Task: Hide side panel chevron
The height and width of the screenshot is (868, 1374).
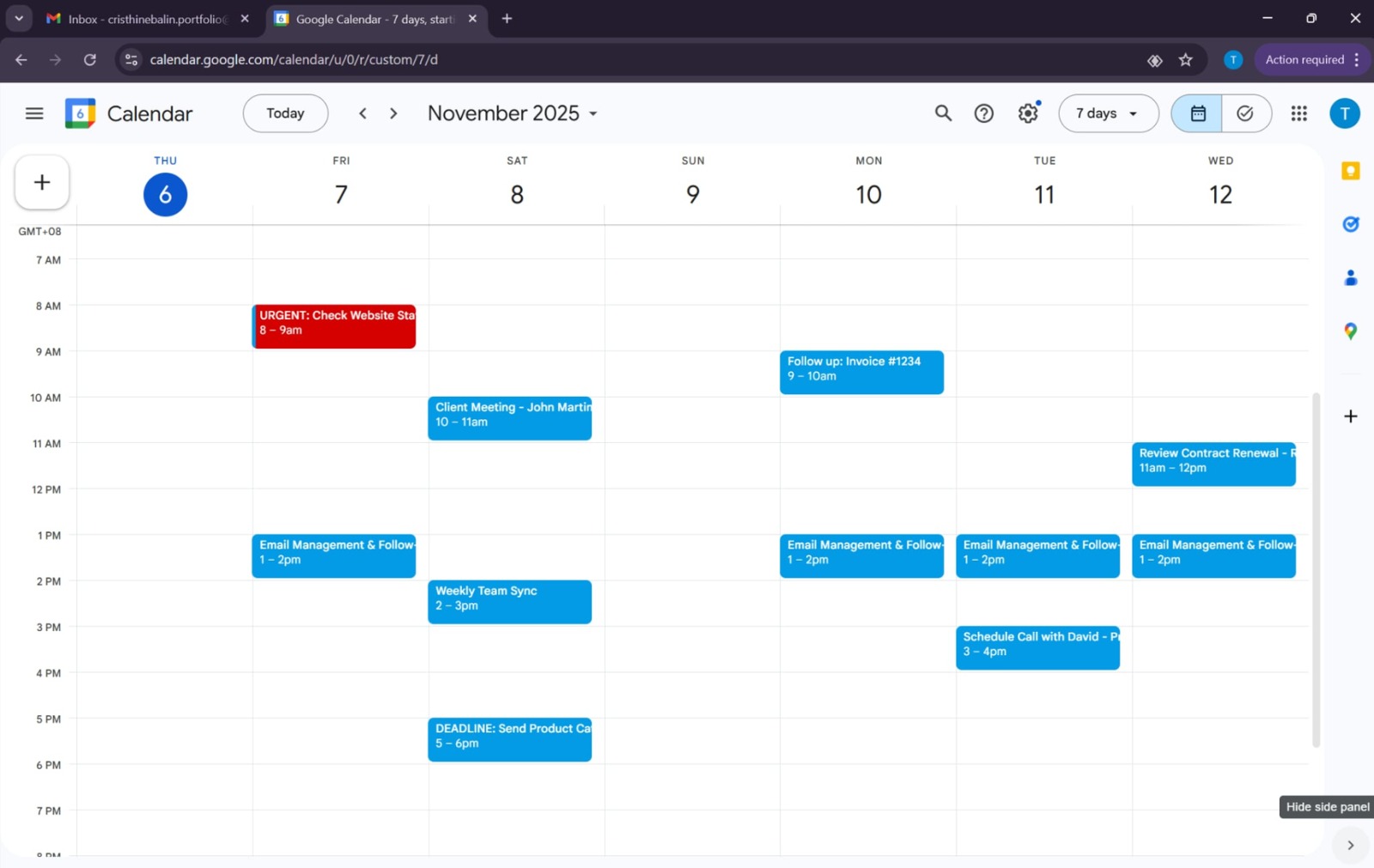Action: [1350, 845]
